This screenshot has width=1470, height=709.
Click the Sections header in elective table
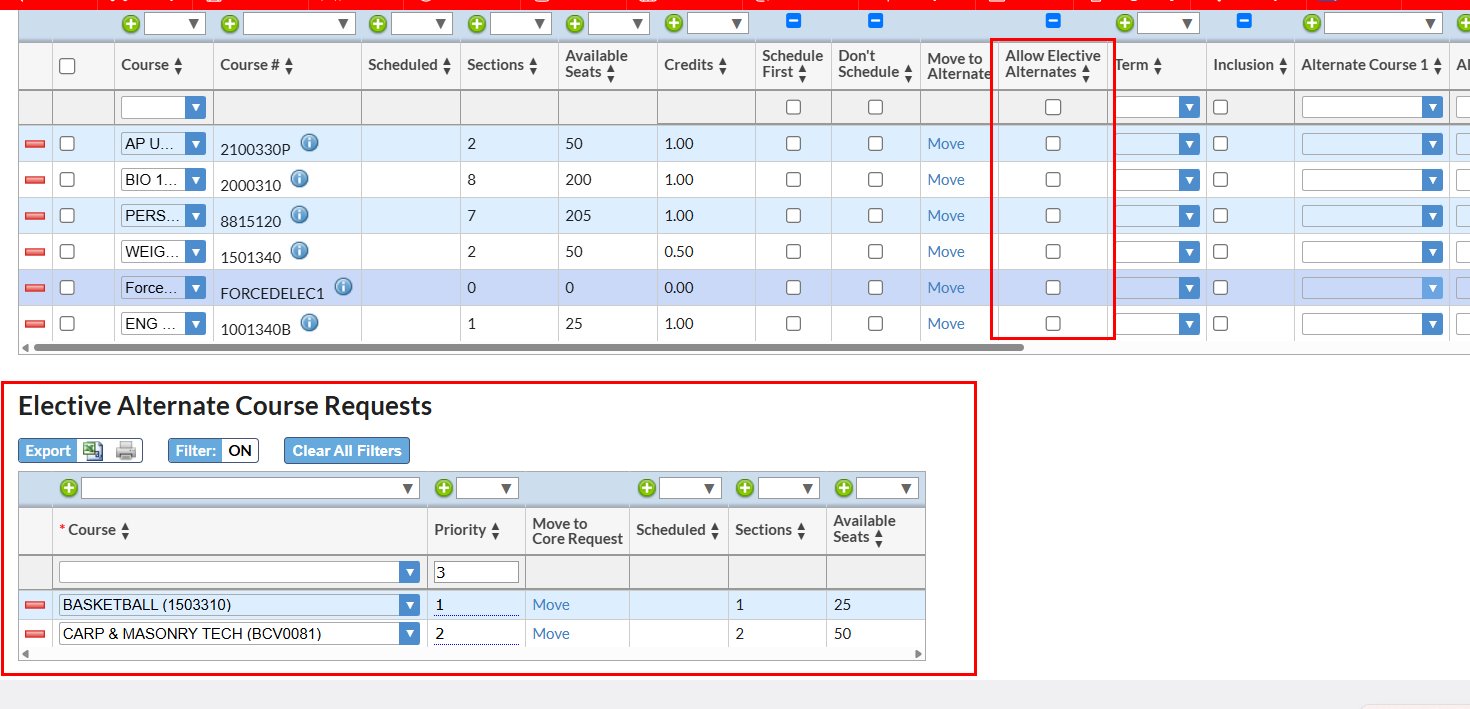pos(763,530)
